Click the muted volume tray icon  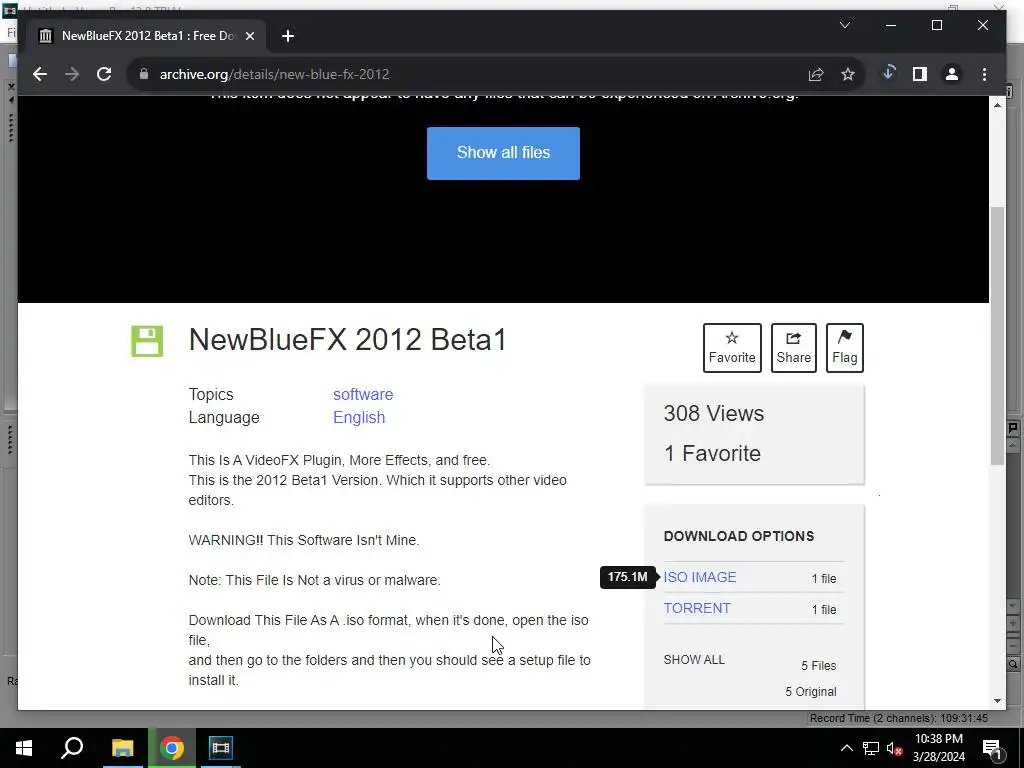point(895,748)
